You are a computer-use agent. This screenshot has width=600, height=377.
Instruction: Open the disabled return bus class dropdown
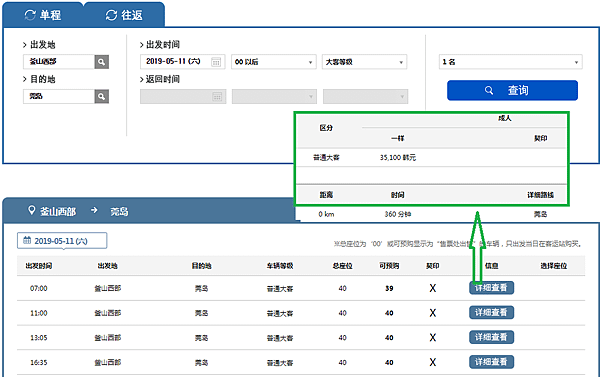[x=365, y=96]
